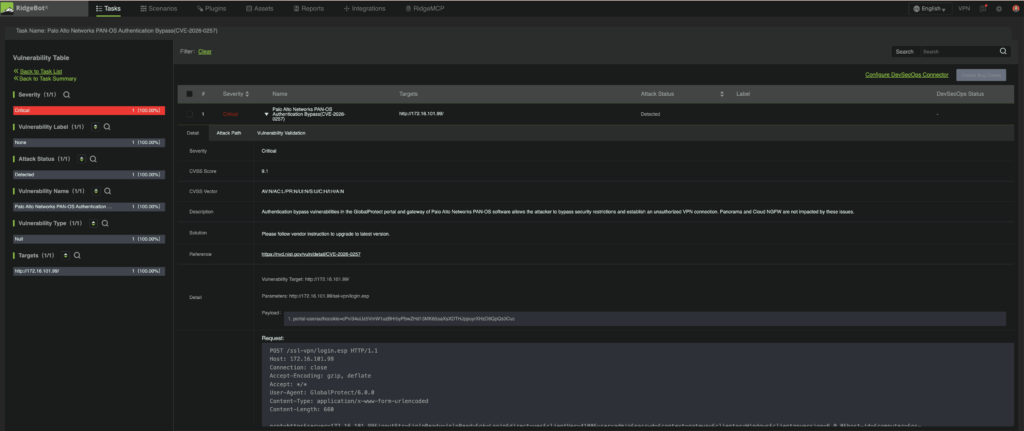Select the Palo Alto Networks vulnerability name bar

click(x=89, y=206)
